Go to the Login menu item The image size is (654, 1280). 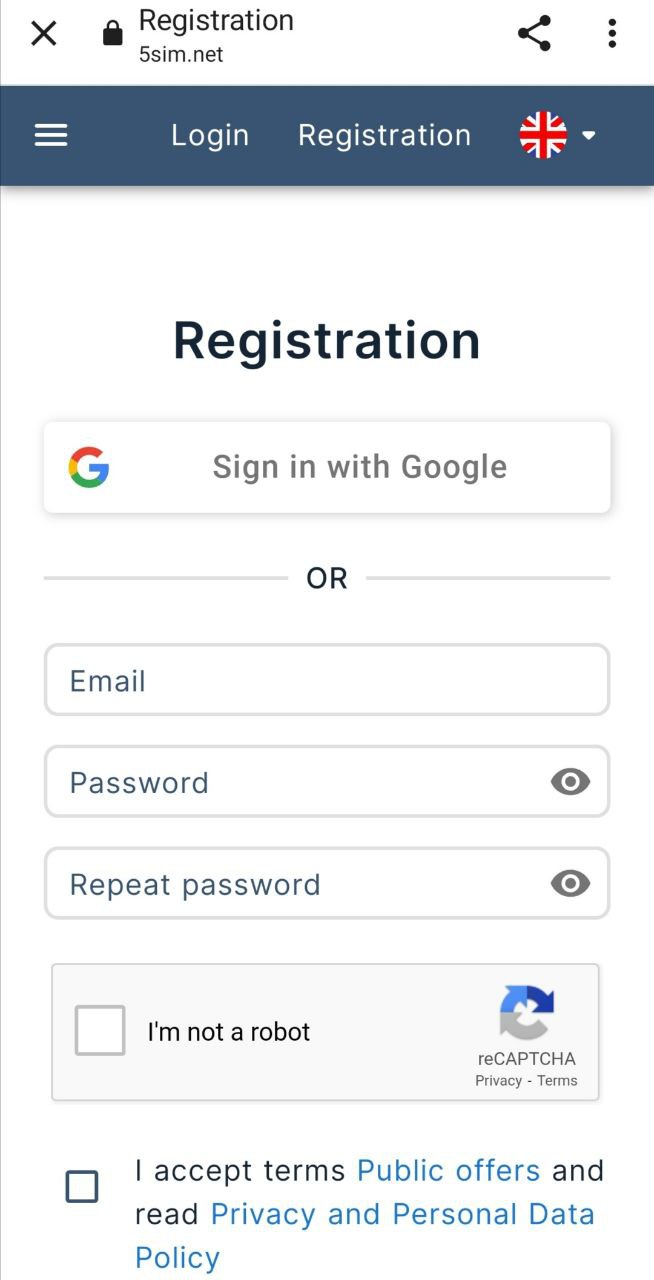pyautogui.click(x=210, y=135)
